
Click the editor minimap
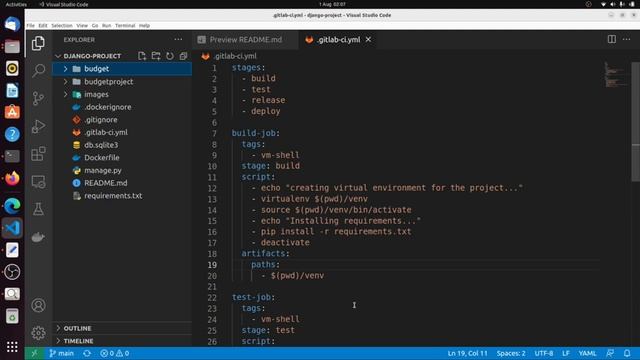pos(615,75)
